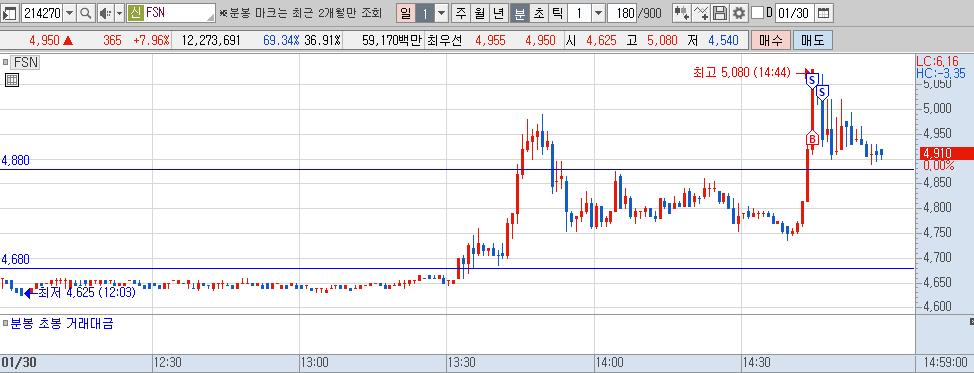Toggle the 분봉 초봉 거래대금 panel marker
This screenshot has height=373, width=974.
point(6,323)
